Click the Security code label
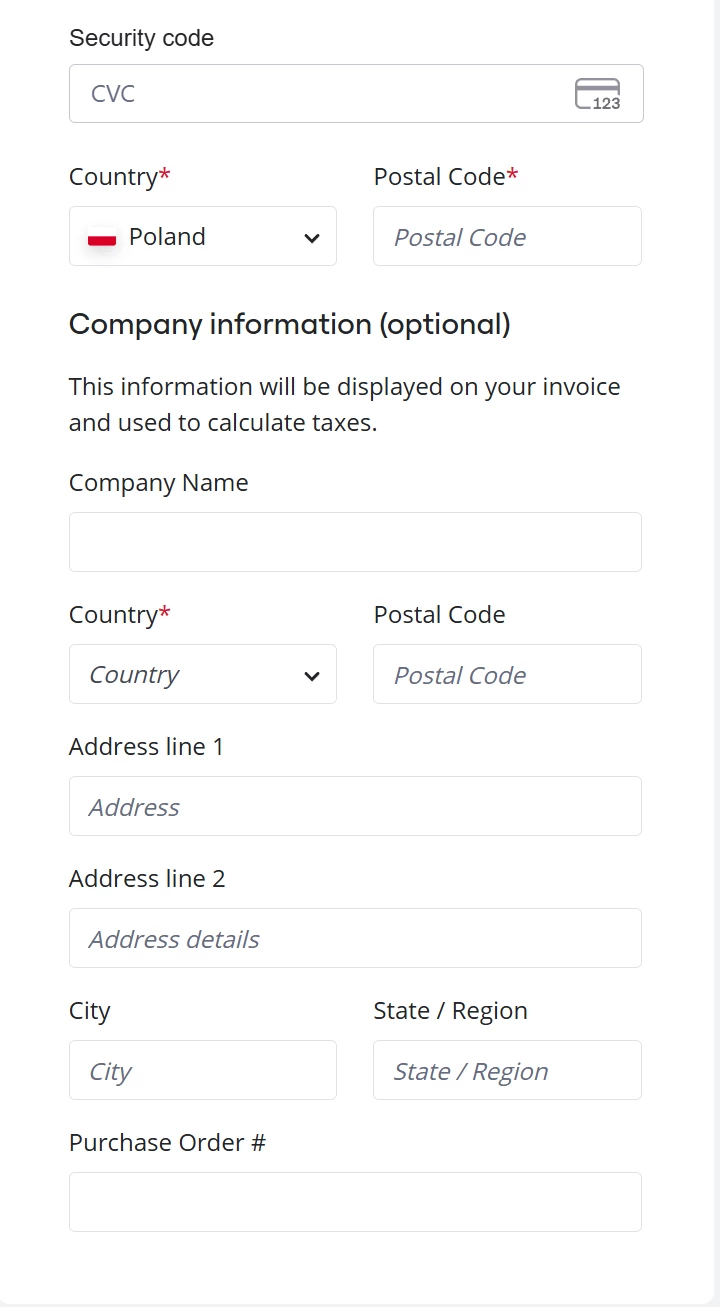The image size is (720, 1307). [x=141, y=38]
